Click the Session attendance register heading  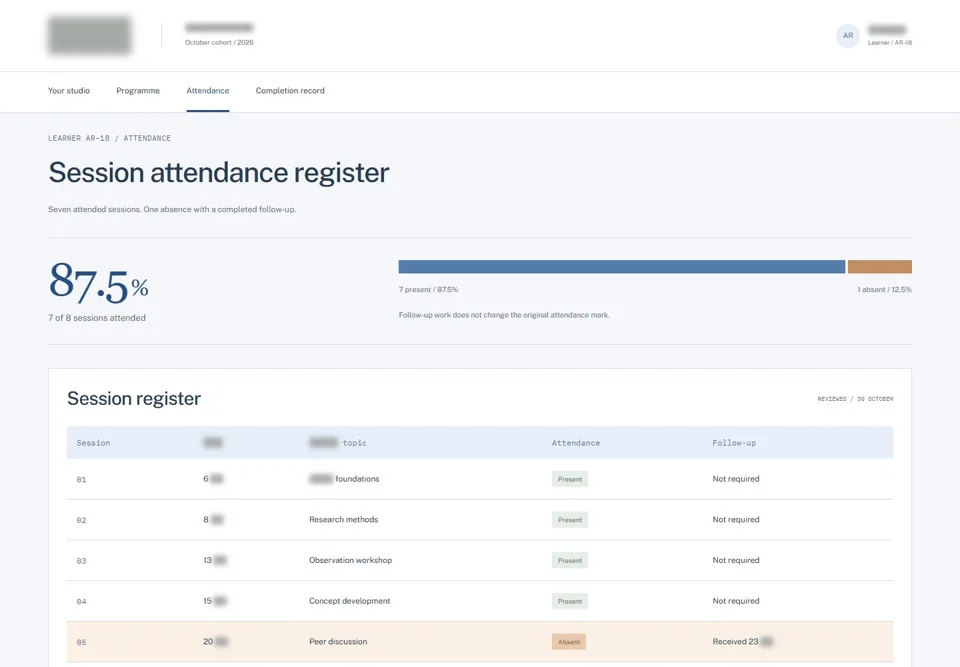219,173
